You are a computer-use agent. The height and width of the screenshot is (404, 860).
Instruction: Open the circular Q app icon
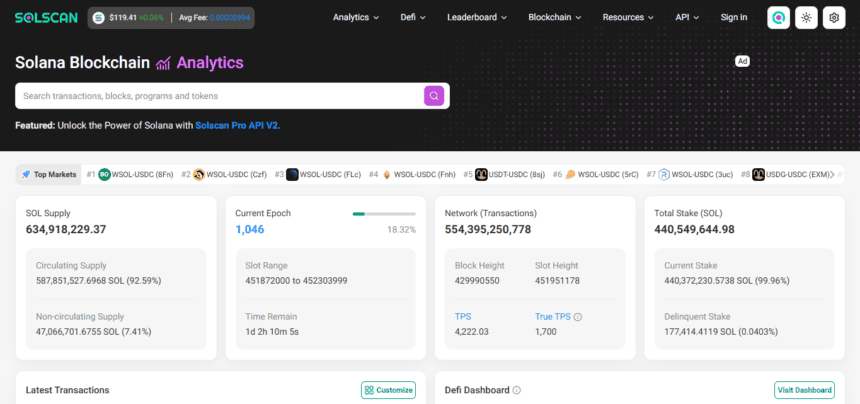click(x=778, y=18)
